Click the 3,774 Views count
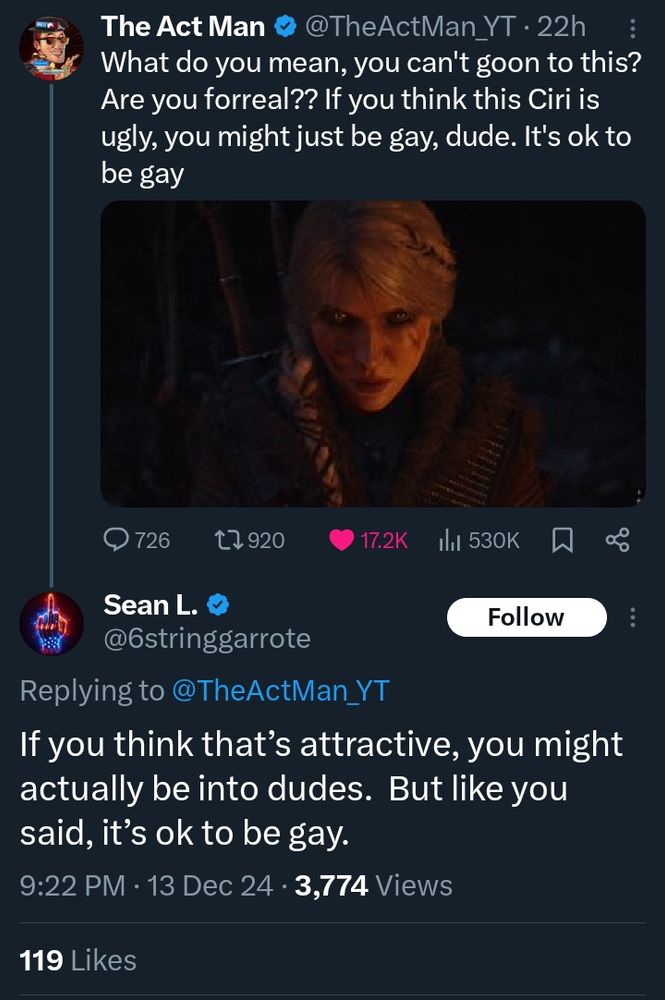 tap(374, 885)
